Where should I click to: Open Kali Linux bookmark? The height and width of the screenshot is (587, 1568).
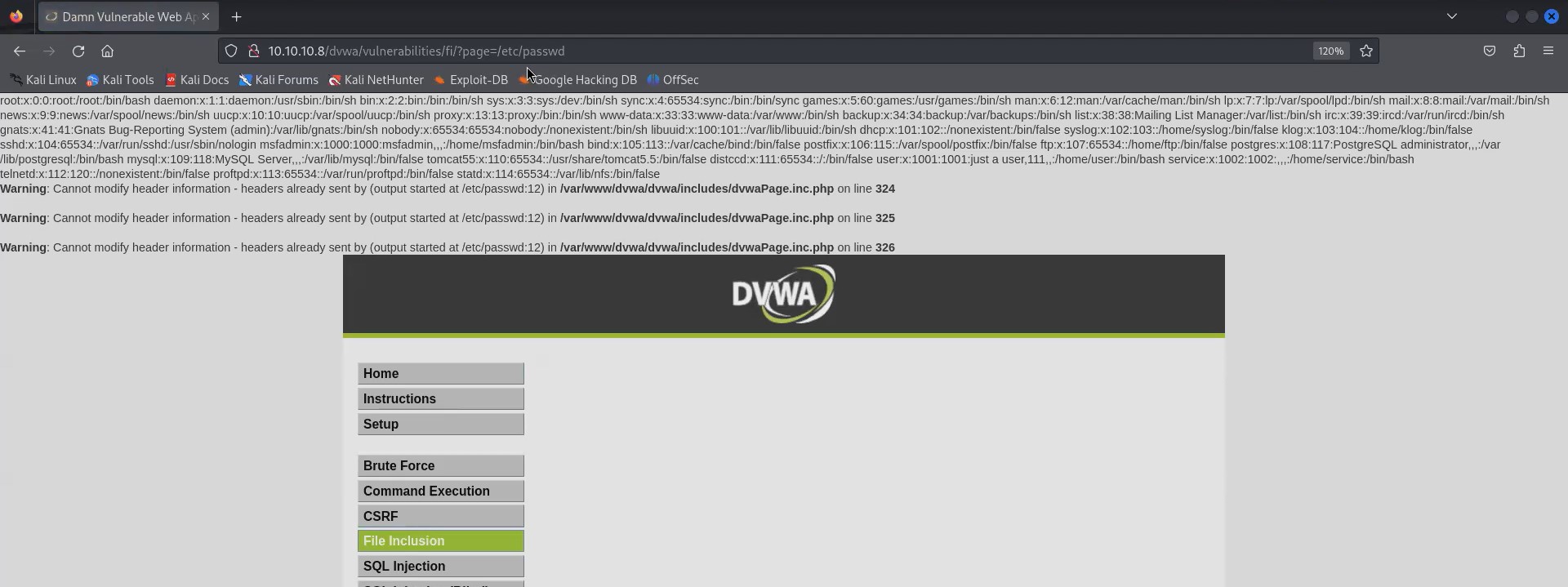(43, 80)
